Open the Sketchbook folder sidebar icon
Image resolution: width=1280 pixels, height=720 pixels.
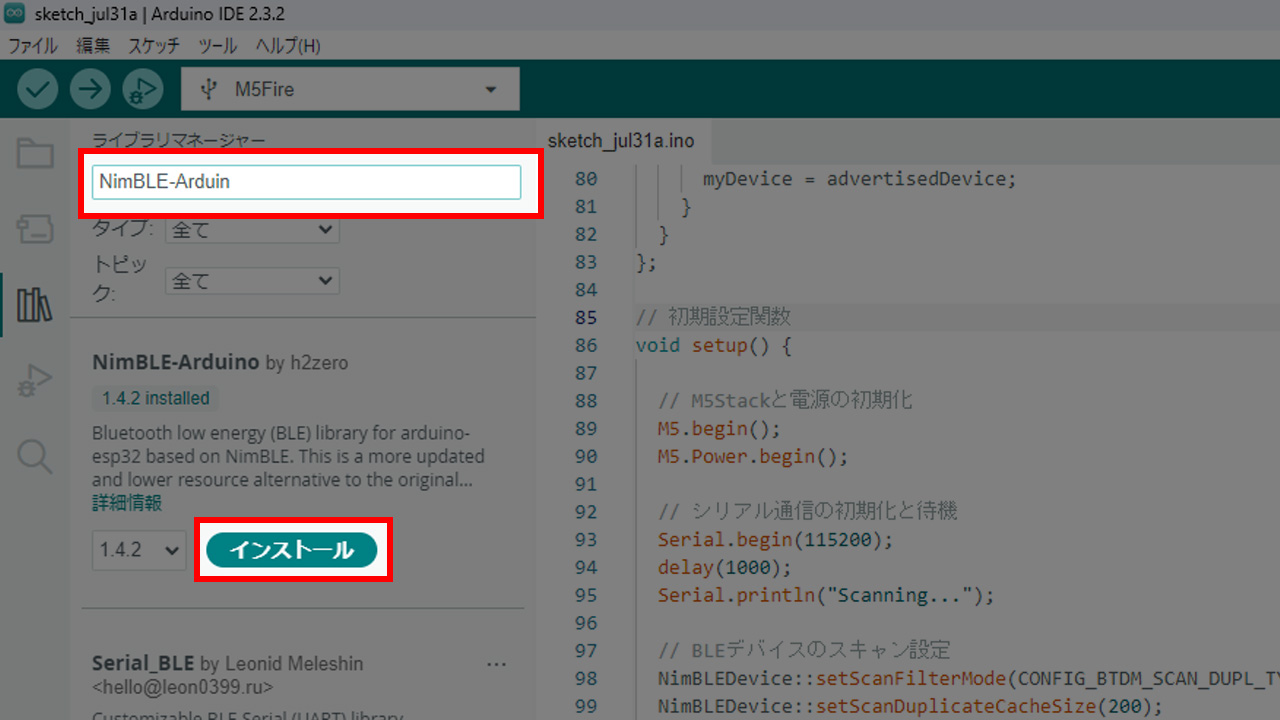point(35,154)
